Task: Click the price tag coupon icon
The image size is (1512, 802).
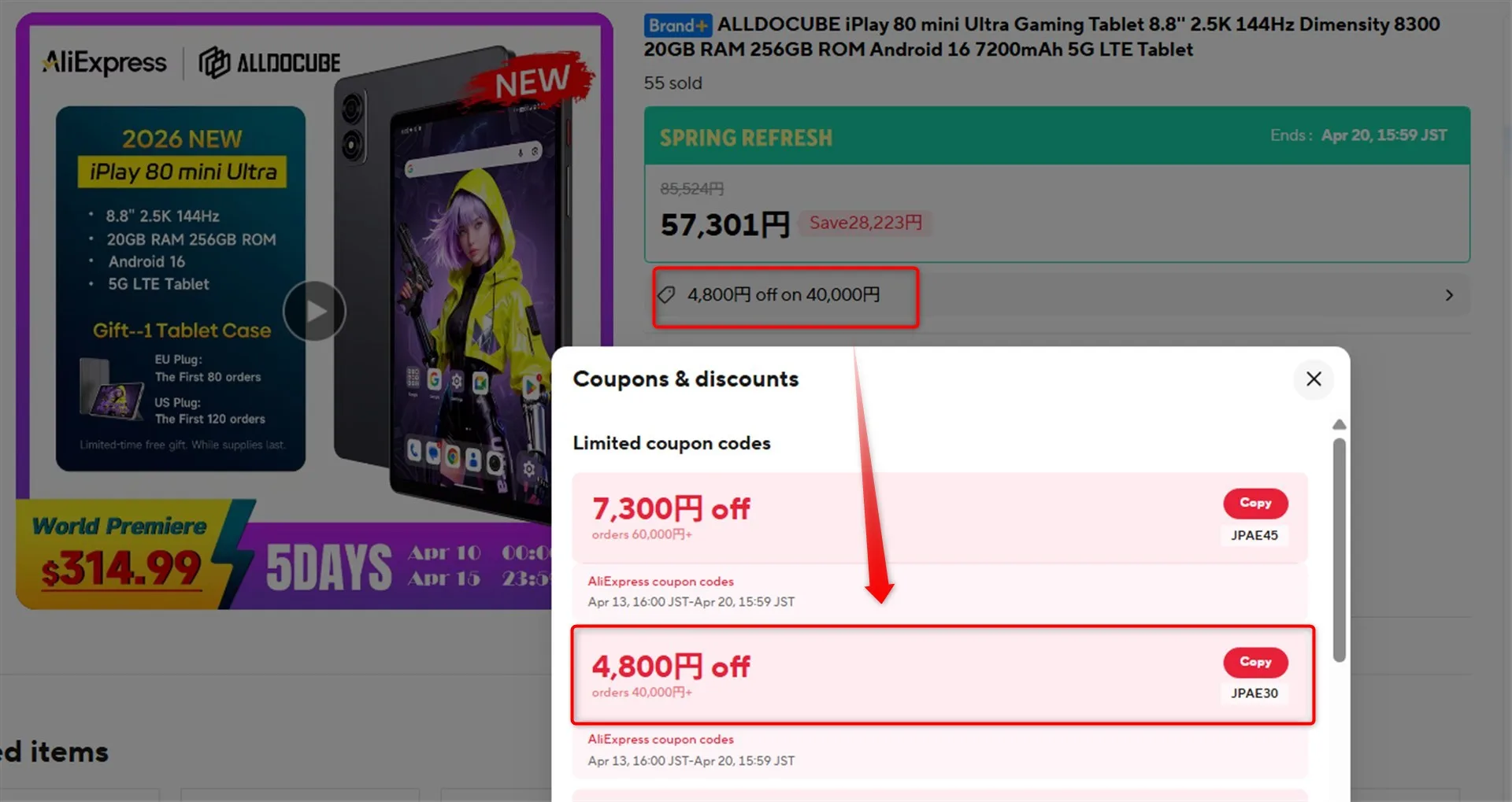Action: coord(666,295)
